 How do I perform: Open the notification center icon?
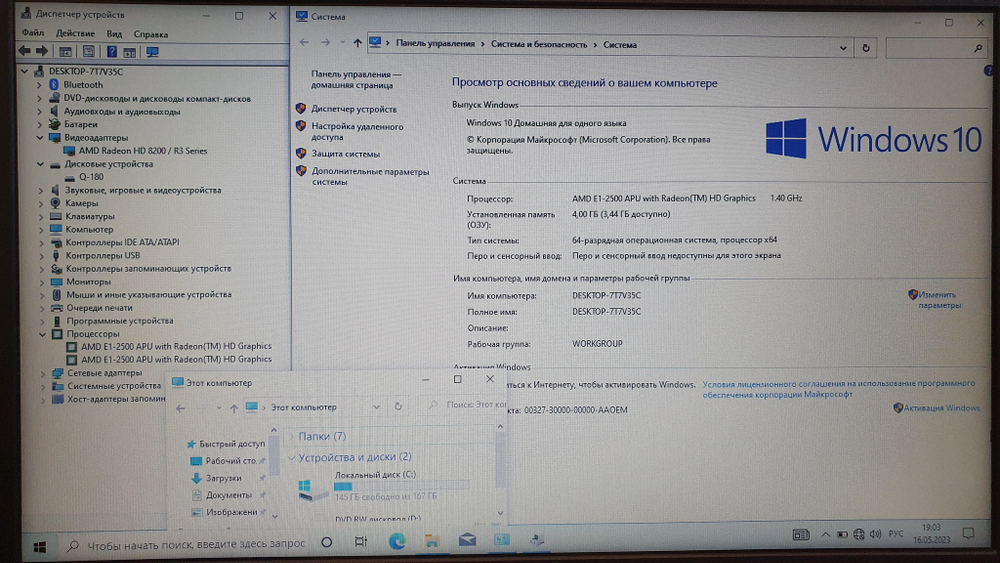coord(968,534)
